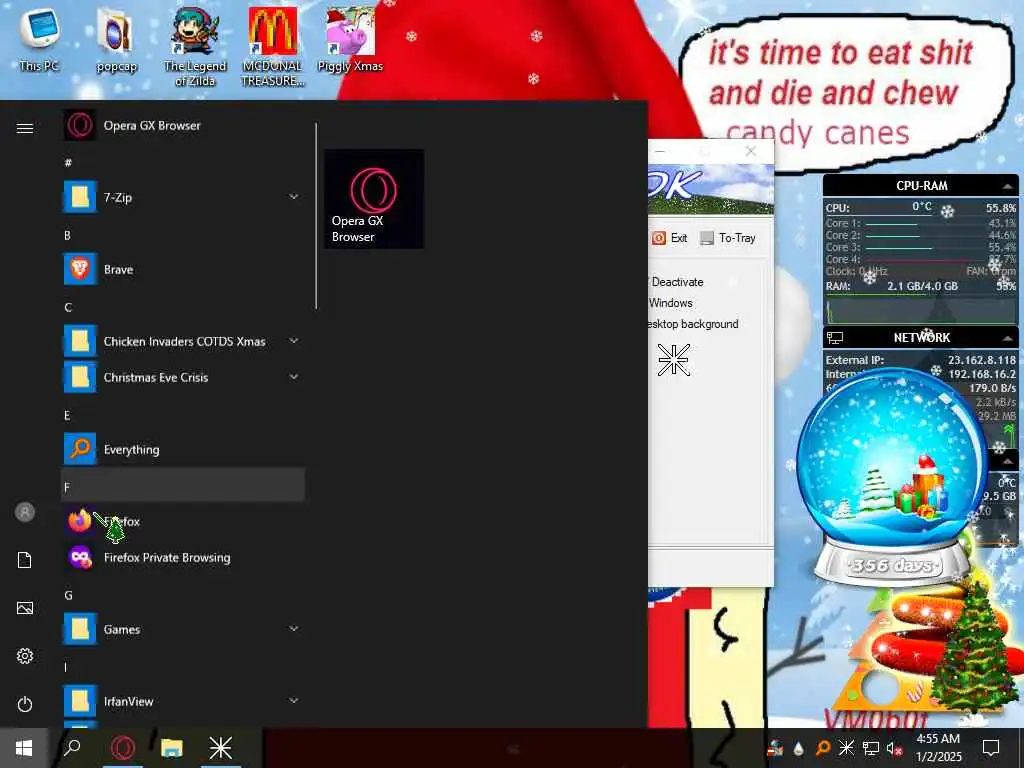The width and height of the screenshot is (1024, 768).
Task: Switch to Opera GX on the taskbar
Action: (123, 748)
